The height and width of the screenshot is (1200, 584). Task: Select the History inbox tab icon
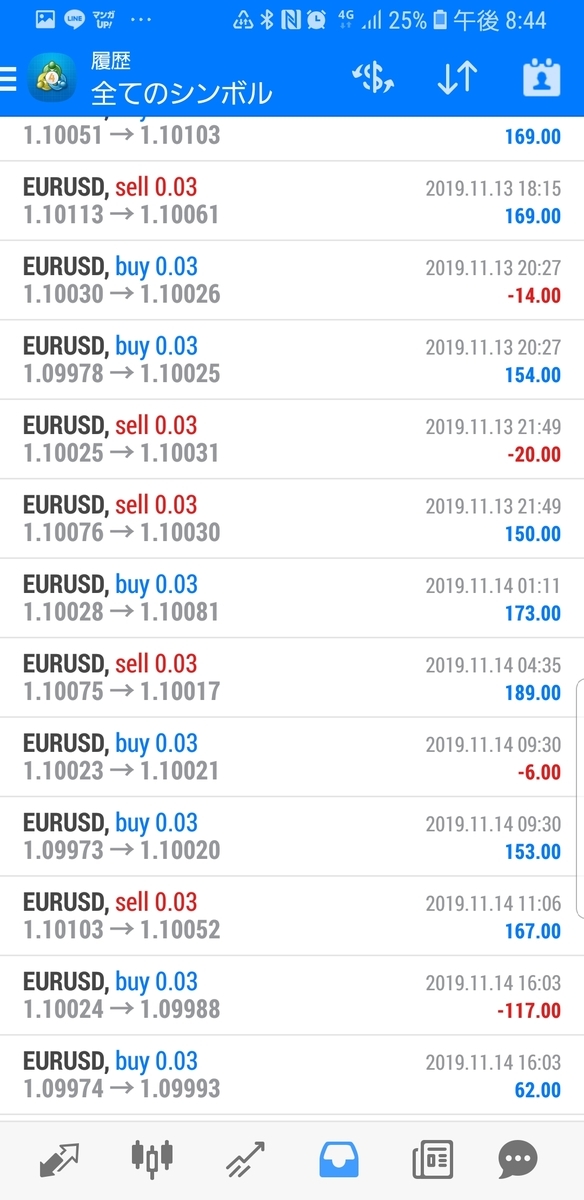[x=339, y=1158]
